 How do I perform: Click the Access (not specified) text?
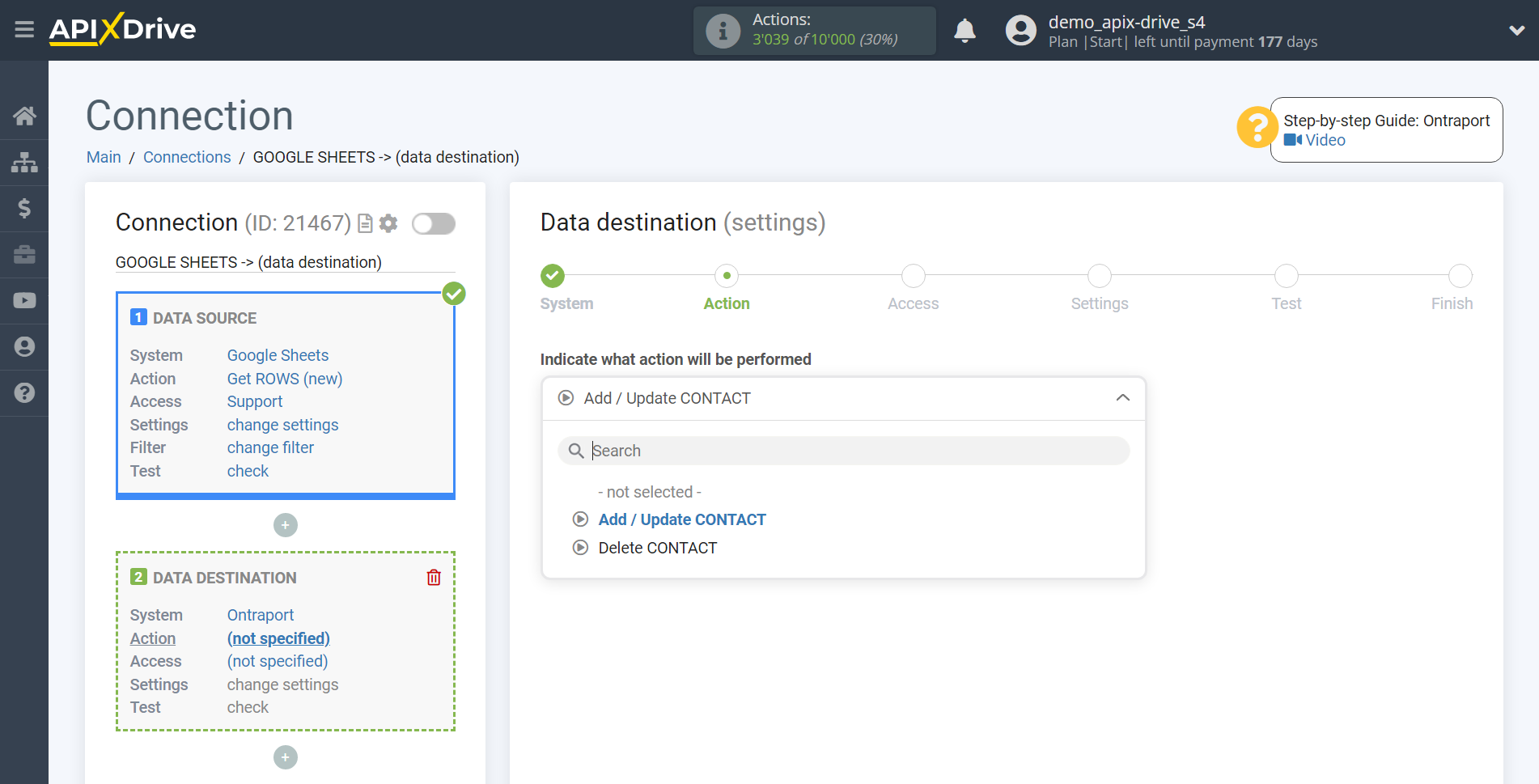(x=278, y=661)
